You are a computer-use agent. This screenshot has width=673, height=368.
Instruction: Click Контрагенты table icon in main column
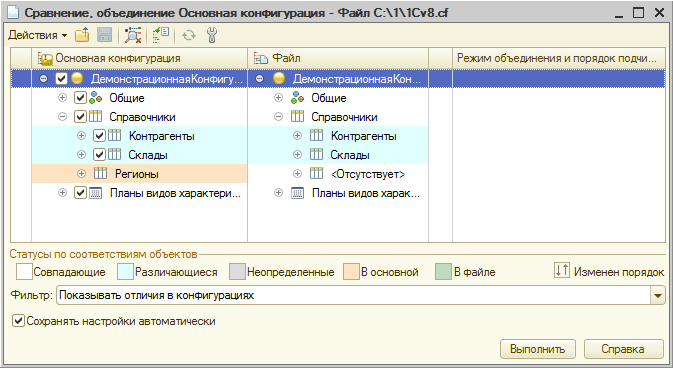point(115,136)
